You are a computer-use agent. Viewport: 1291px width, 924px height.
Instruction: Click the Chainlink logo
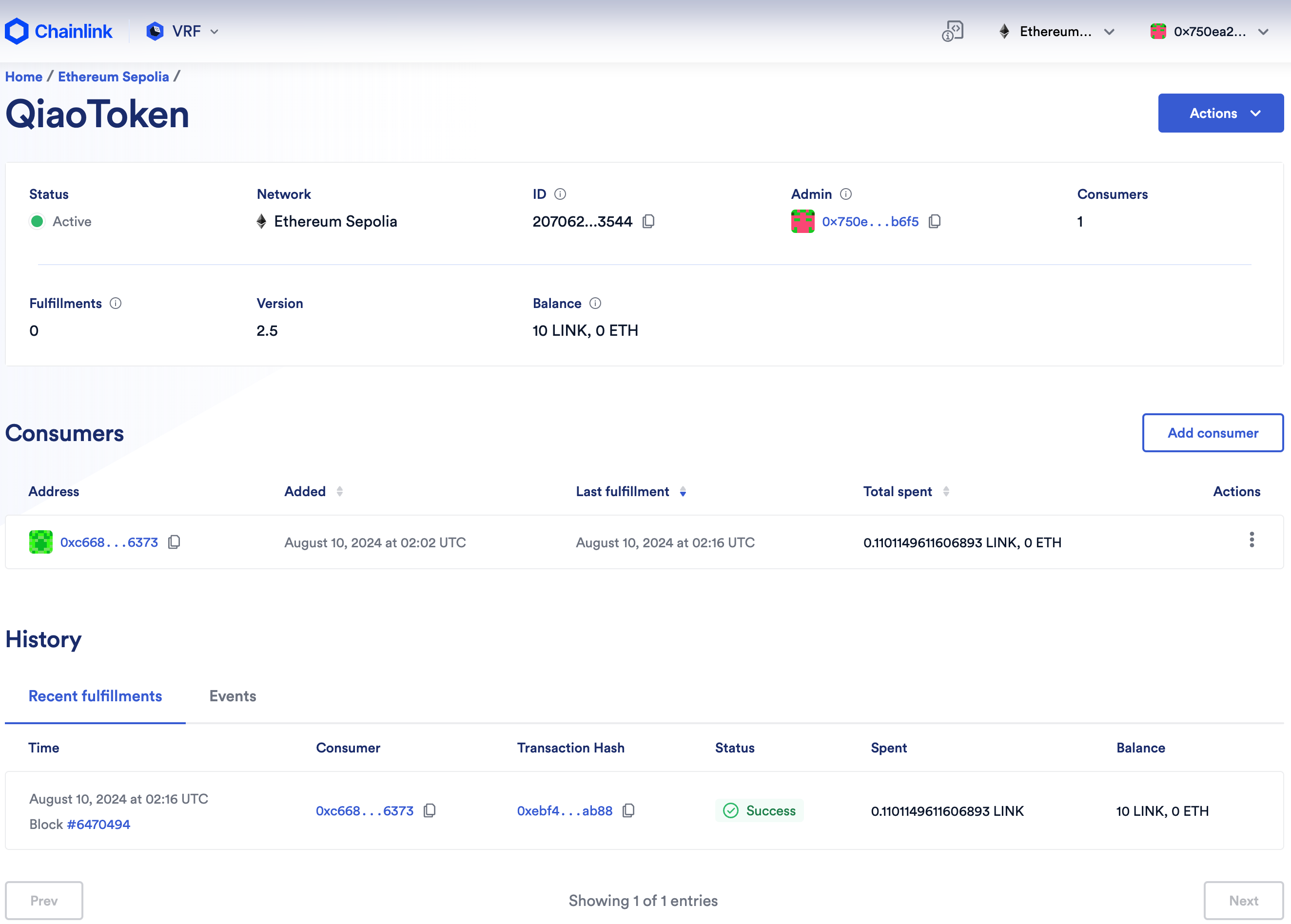point(59,31)
